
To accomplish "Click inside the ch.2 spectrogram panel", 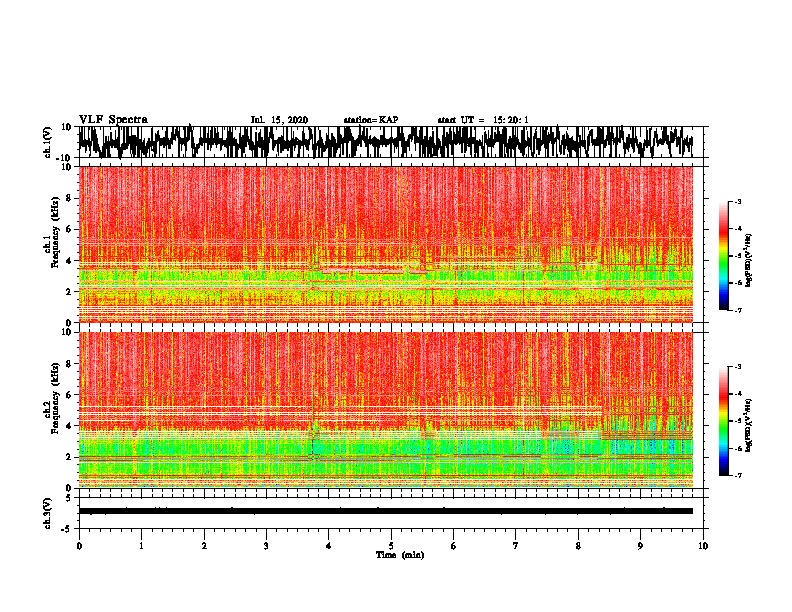I will (x=386, y=410).
